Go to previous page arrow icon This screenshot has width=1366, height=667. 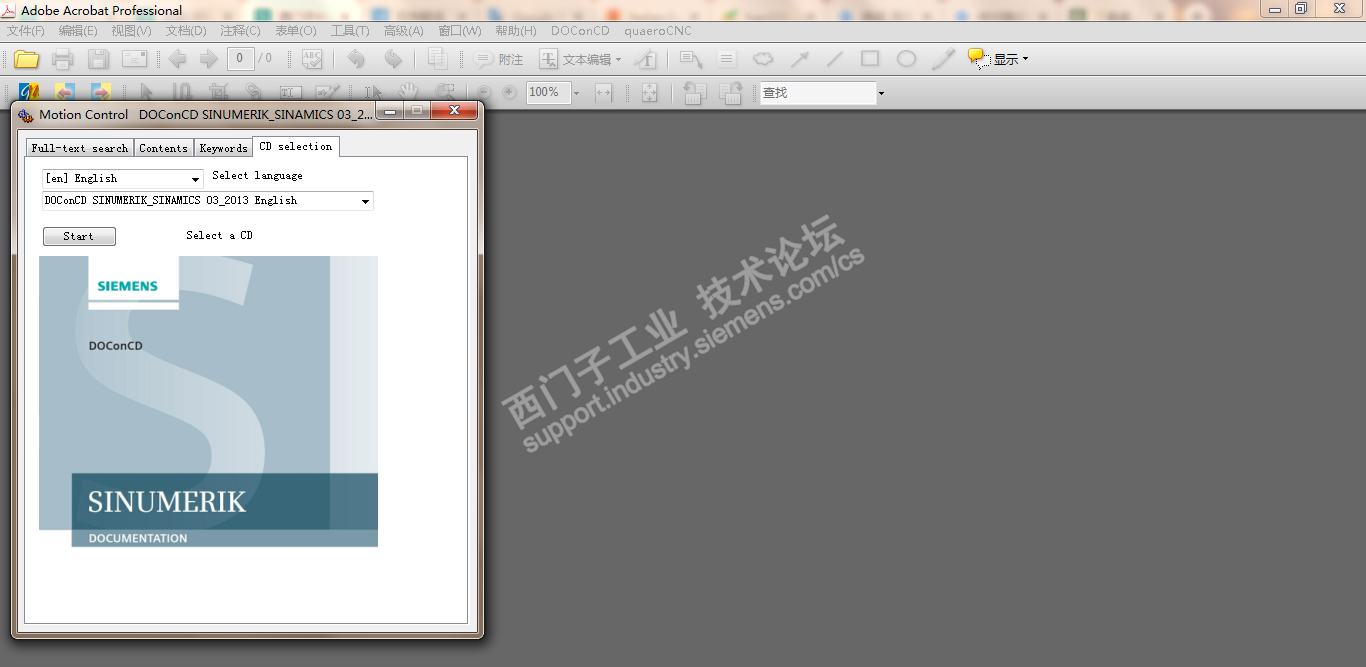[x=177, y=59]
